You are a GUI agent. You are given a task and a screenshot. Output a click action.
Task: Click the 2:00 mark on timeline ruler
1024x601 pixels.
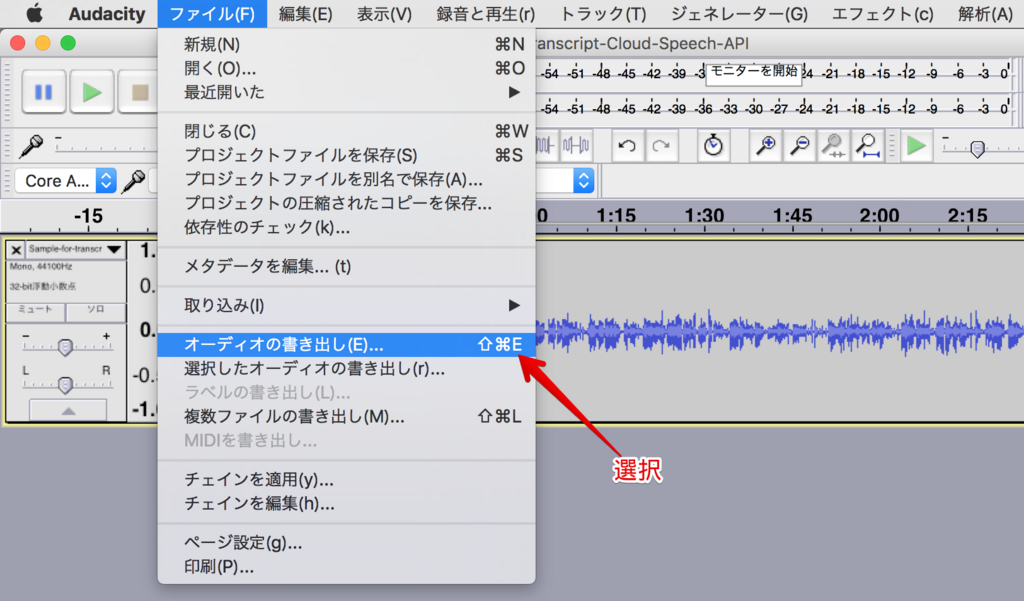[879, 215]
